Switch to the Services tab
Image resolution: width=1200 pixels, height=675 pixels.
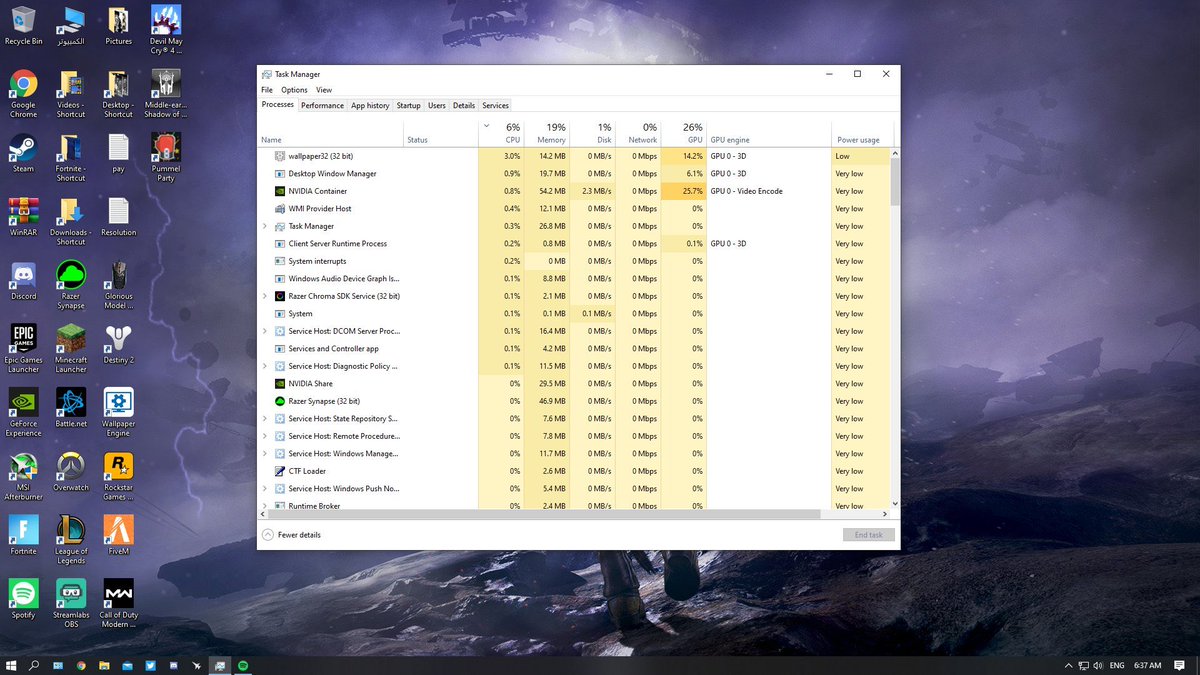click(495, 105)
